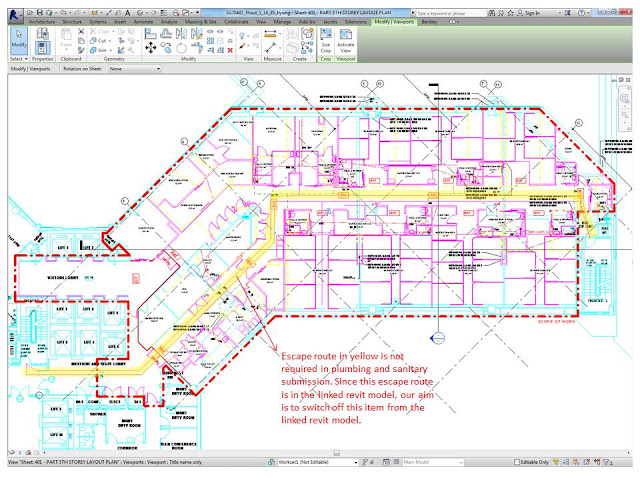Expand the Select panel dropdown arrow
640x480 pixels.
point(26,59)
